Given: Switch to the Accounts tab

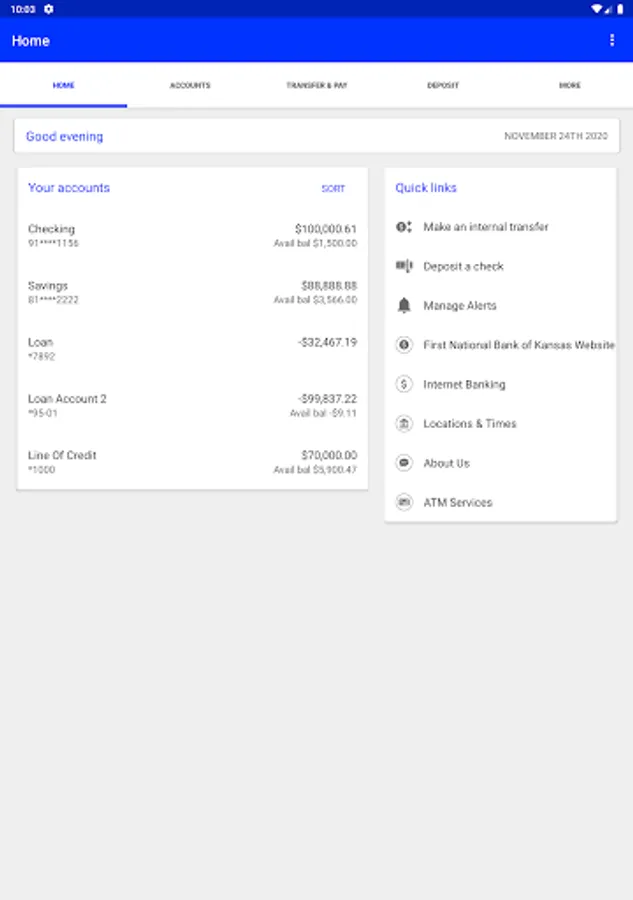Looking at the screenshot, I should click(x=190, y=86).
